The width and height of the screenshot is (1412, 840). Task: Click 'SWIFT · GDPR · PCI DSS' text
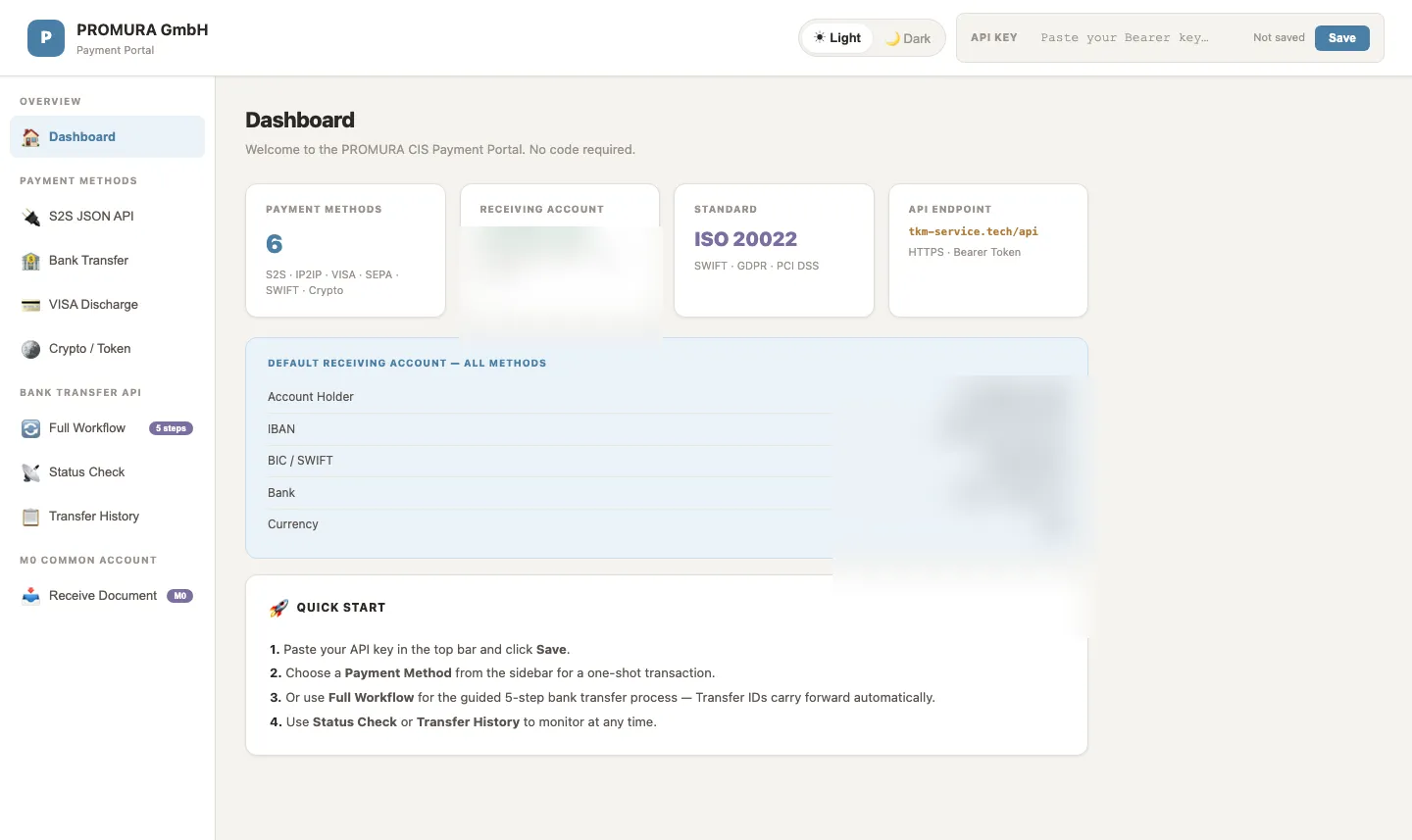tap(756, 266)
